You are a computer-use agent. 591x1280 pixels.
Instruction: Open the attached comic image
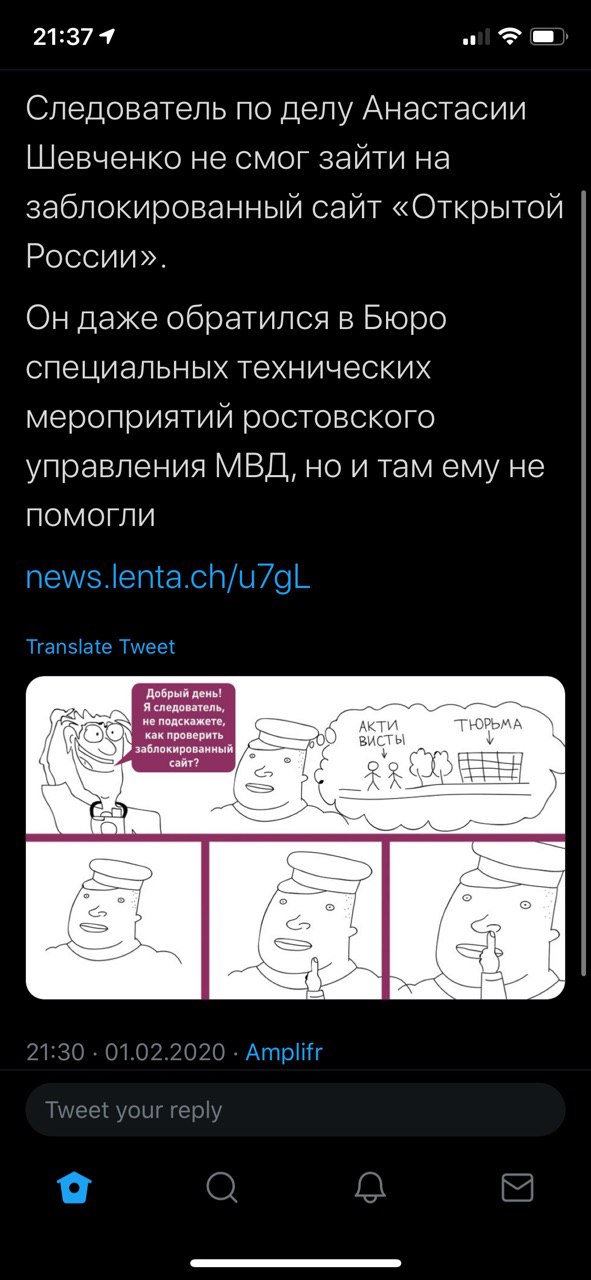pos(295,838)
